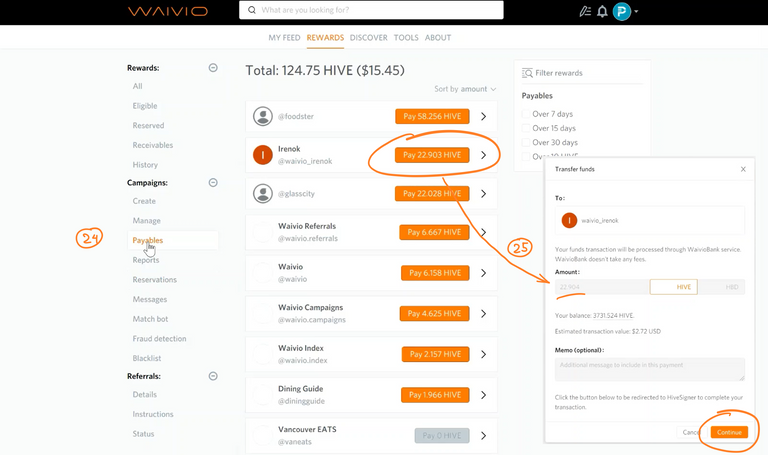Click the Waivio logo
768x455 pixels.
(168, 11)
